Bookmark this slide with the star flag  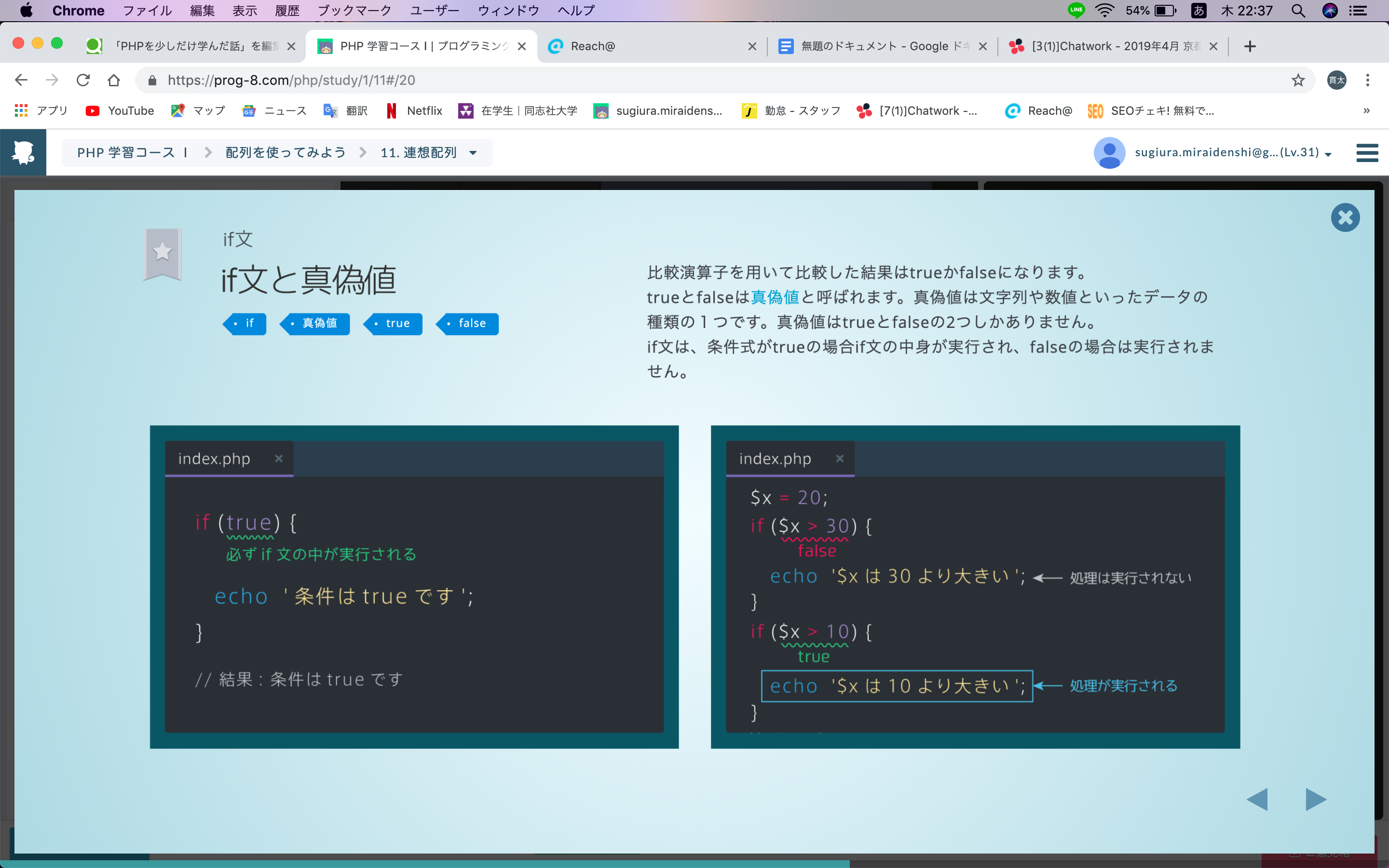click(x=163, y=253)
